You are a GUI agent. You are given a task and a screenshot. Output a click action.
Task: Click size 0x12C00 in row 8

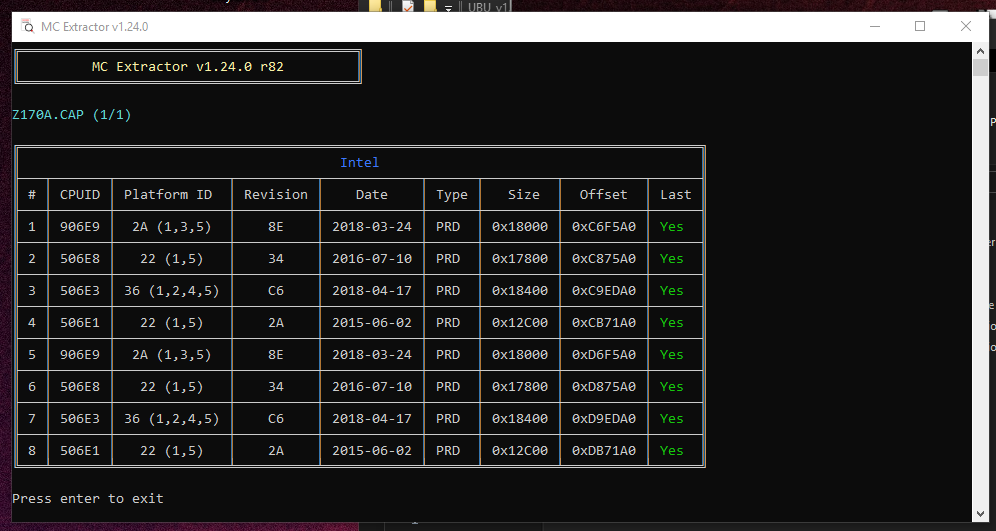point(520,451)
